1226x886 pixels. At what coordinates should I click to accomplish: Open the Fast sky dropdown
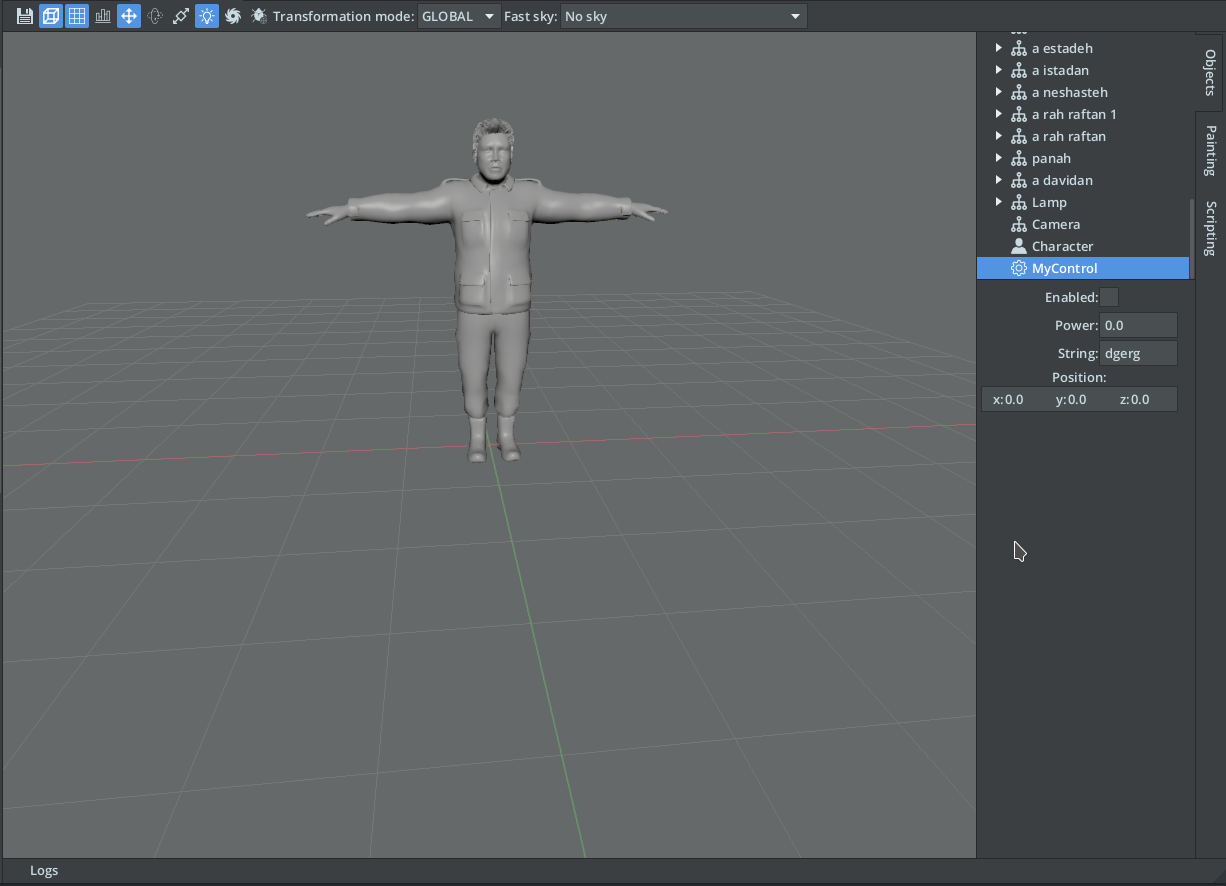(683, 16)
